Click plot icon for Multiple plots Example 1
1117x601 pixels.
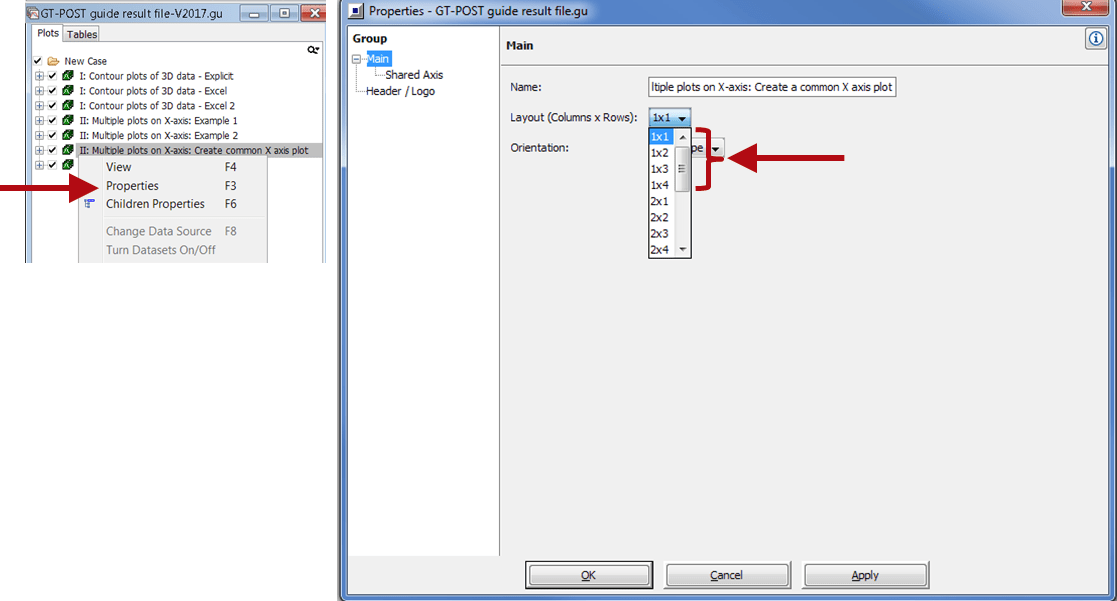point(68,120)
